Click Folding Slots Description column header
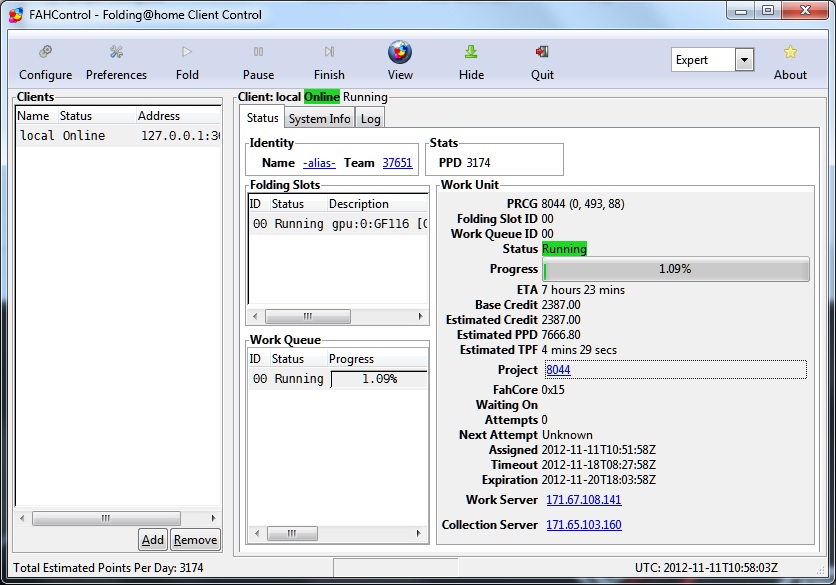 [x=377, y=204]
